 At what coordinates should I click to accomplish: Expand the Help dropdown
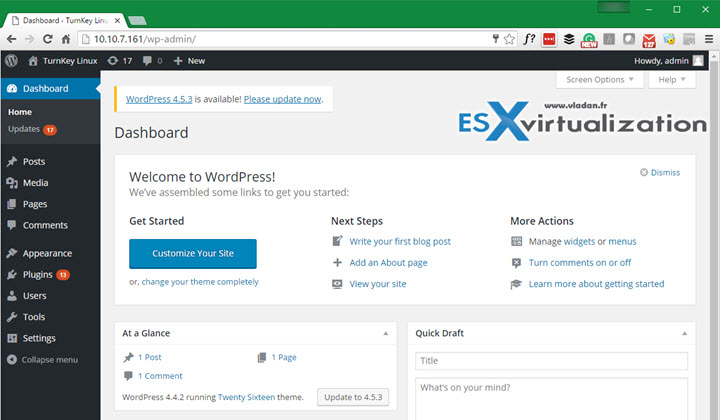tap(672, 79)
